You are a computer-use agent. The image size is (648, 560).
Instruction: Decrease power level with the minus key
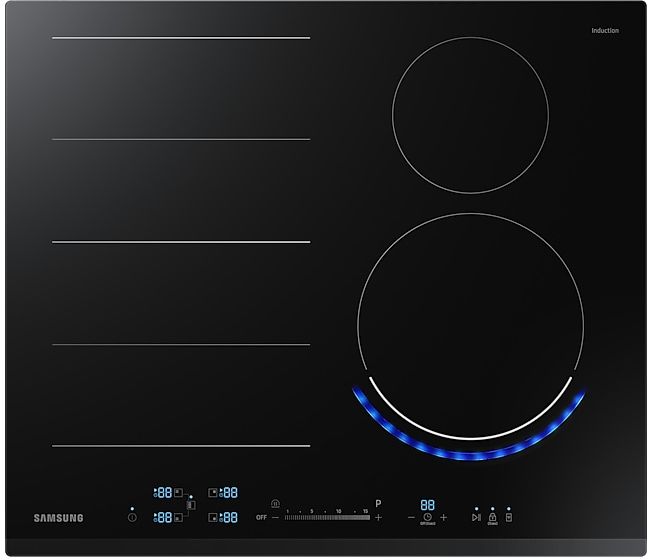(x=276, y=517)
